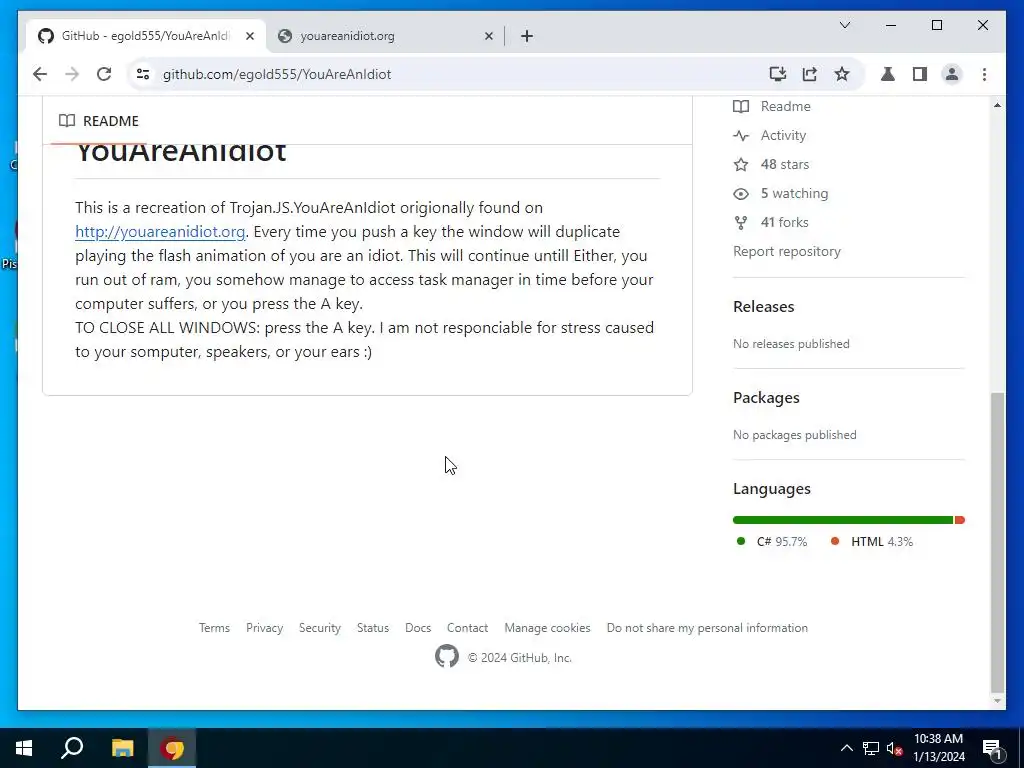The width and height of the screenshot is (1024, 768).
Task: Open the Status footer link
Action: click(x=373, y=628)
